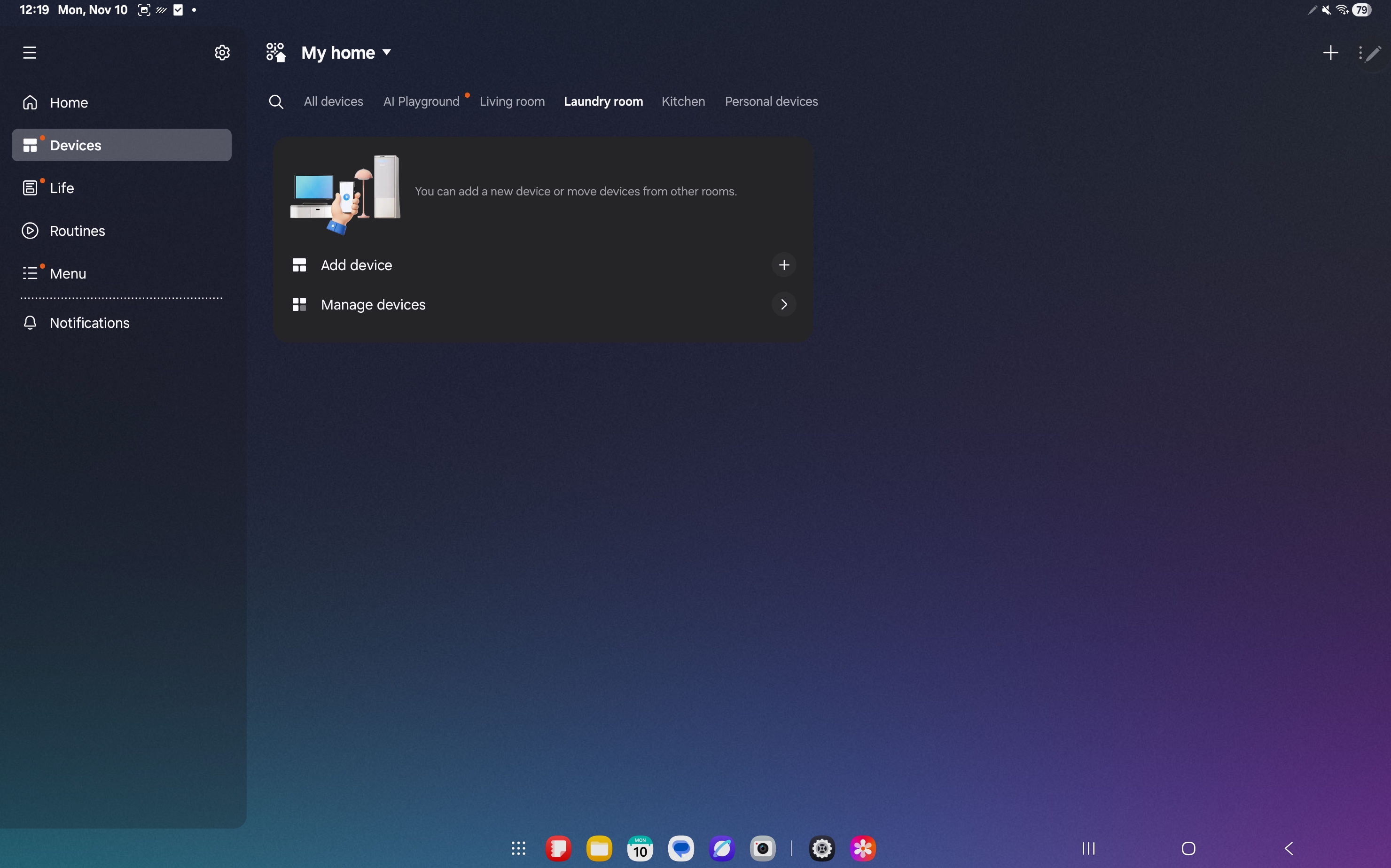Launch the Calendar app from dock
The image size is (1391, 868).
640,848
